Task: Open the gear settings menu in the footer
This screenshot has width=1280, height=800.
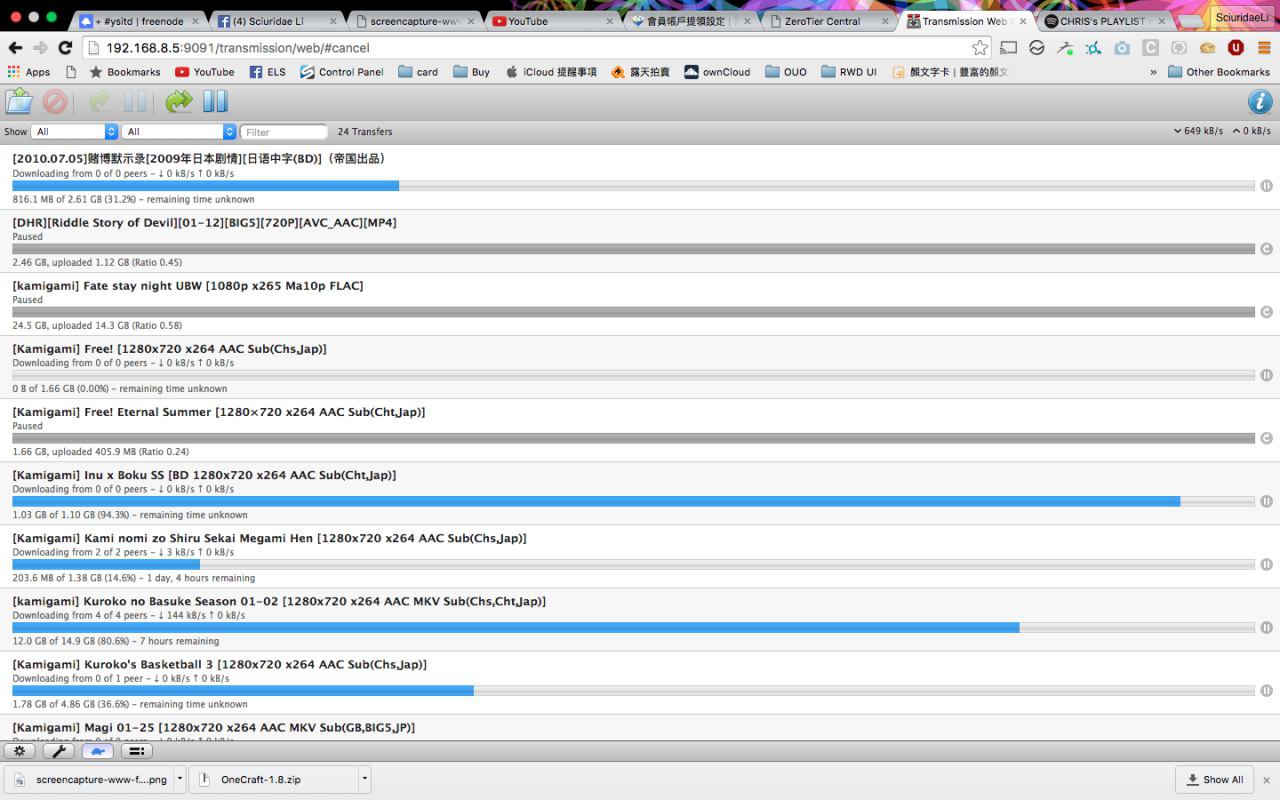Action: click(x=20, y=751)
